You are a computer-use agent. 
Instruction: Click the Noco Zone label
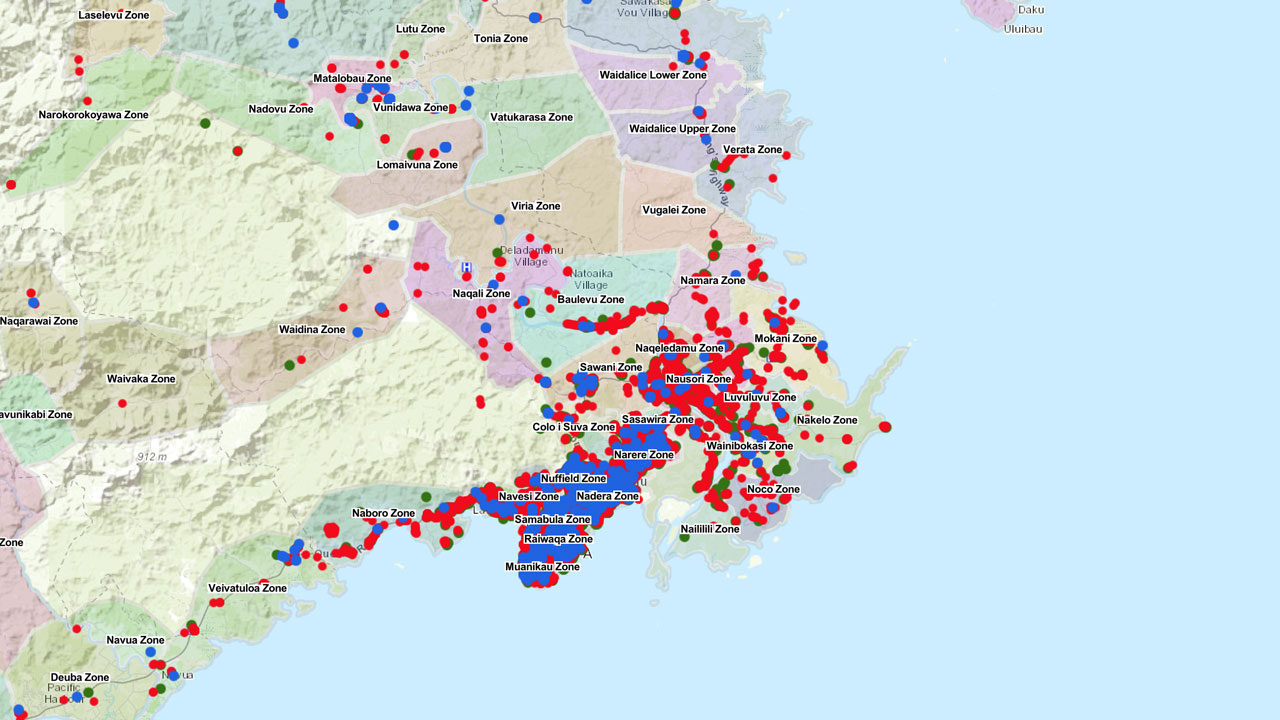[x=774, y=489]
